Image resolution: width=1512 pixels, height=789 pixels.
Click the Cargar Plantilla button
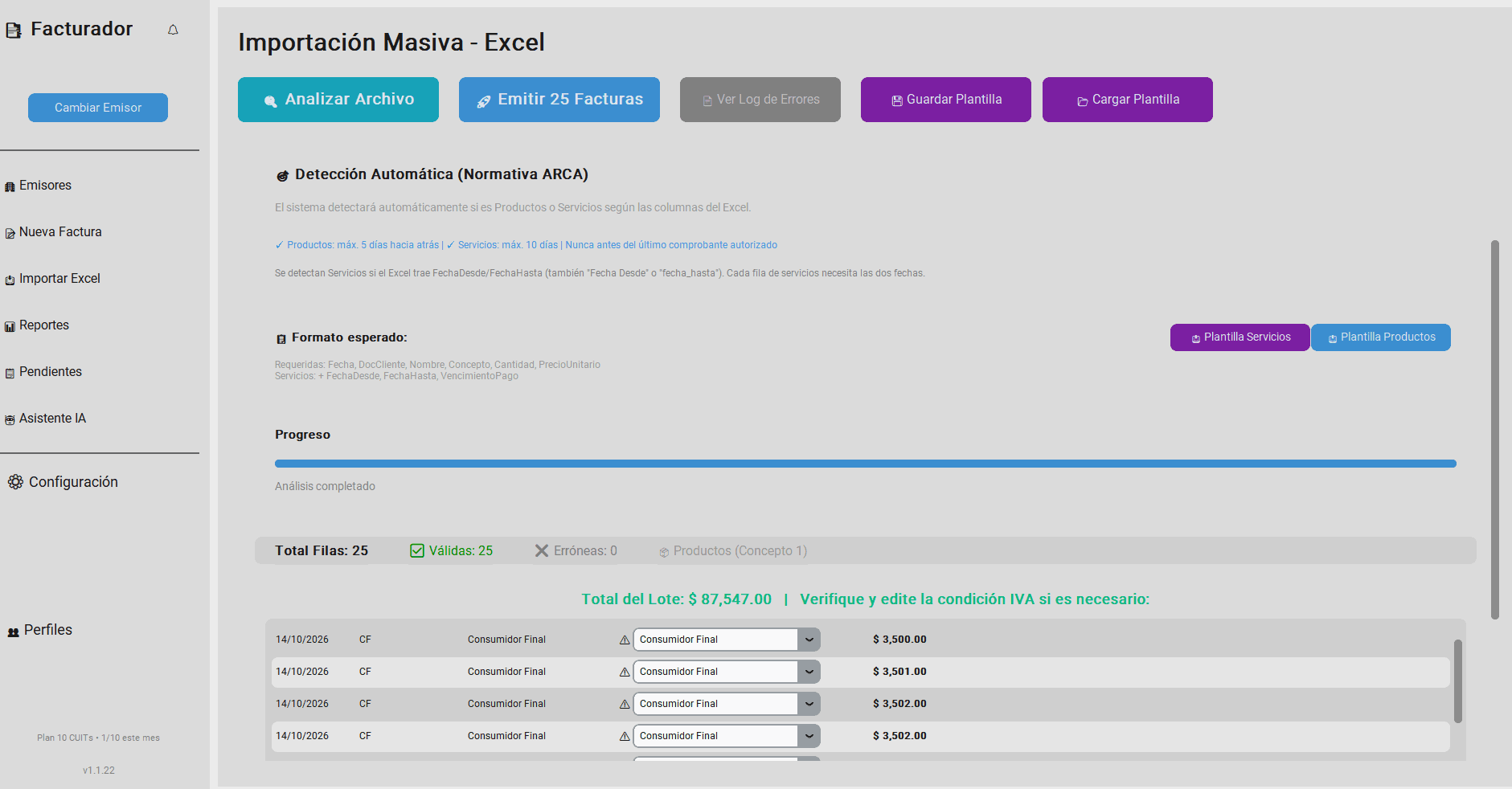(x=1128, y=100)
